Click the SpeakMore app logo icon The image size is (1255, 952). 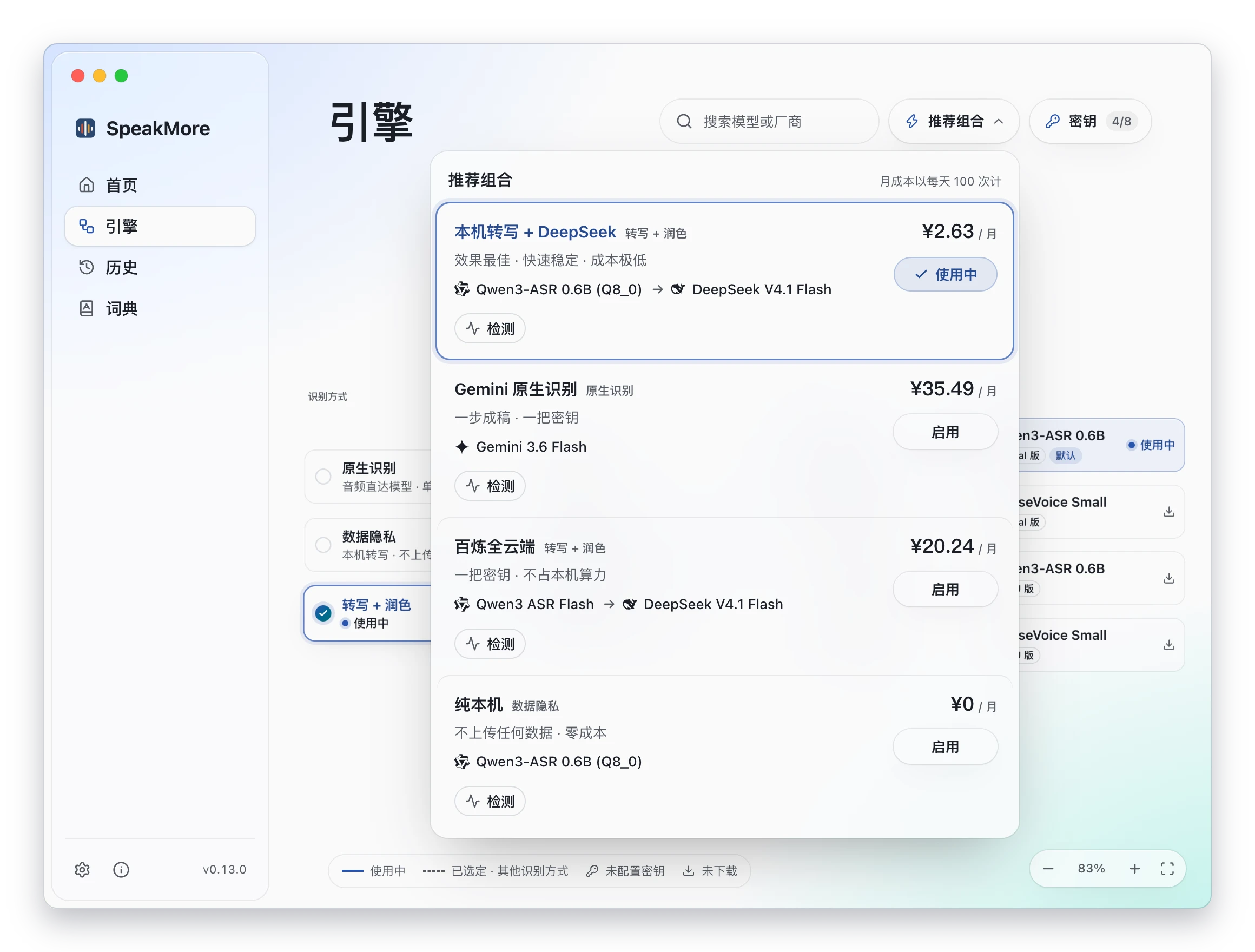click(85, 128)
